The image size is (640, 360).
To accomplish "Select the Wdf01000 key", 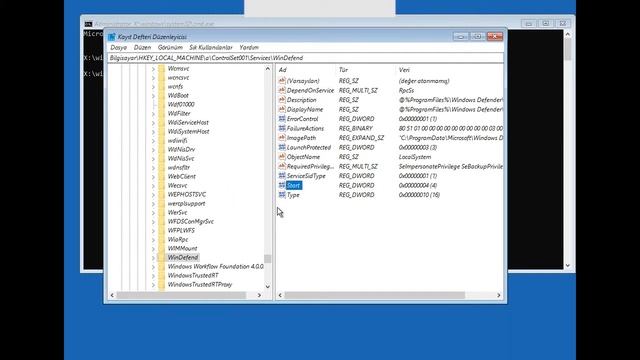I will pyautogui.click(x=181, y=104).
